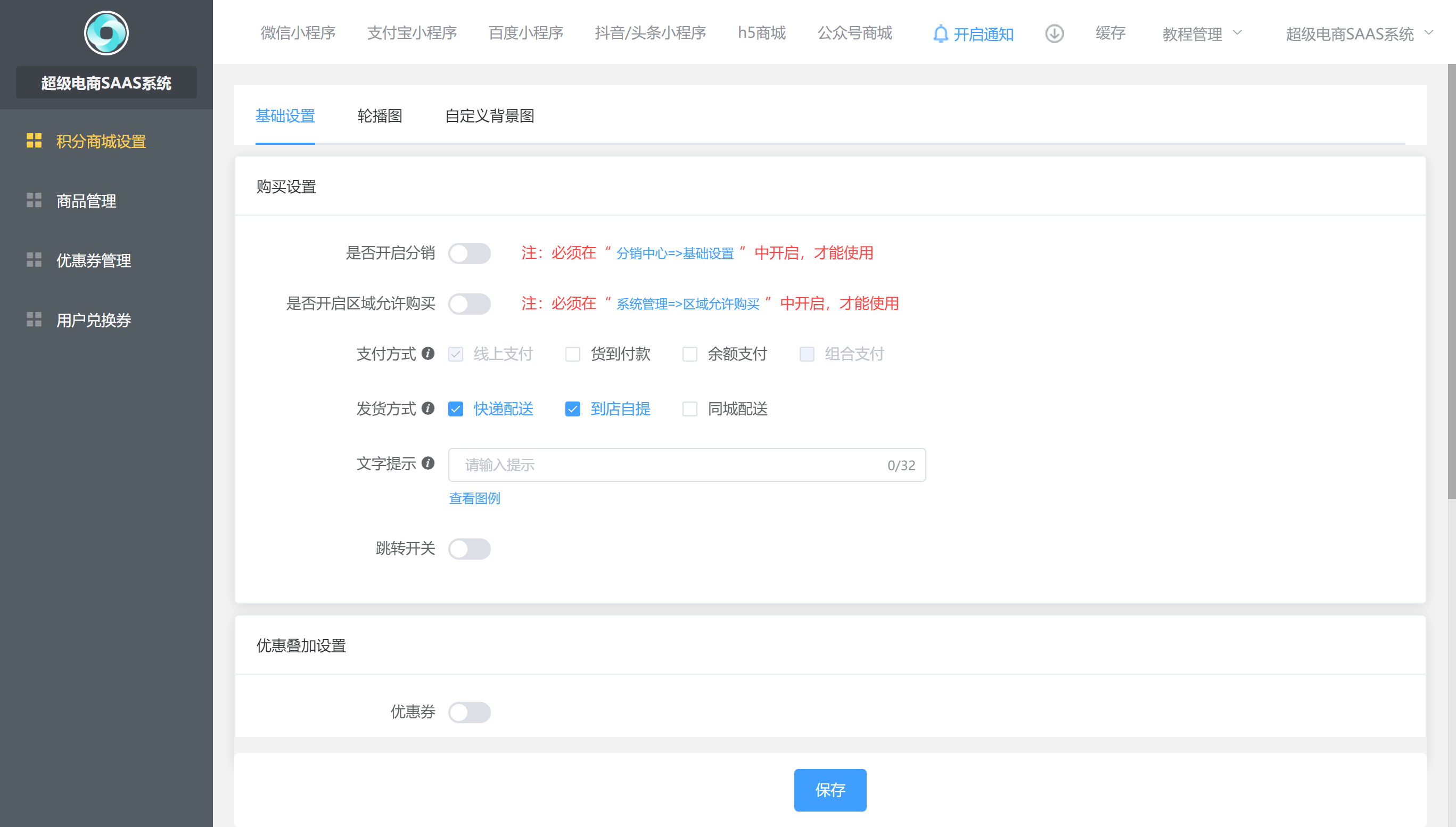The height and width of the screenshot is (827, 1456).
Task: Click the info icon next to 支付方式
Action: click(429, 353)
